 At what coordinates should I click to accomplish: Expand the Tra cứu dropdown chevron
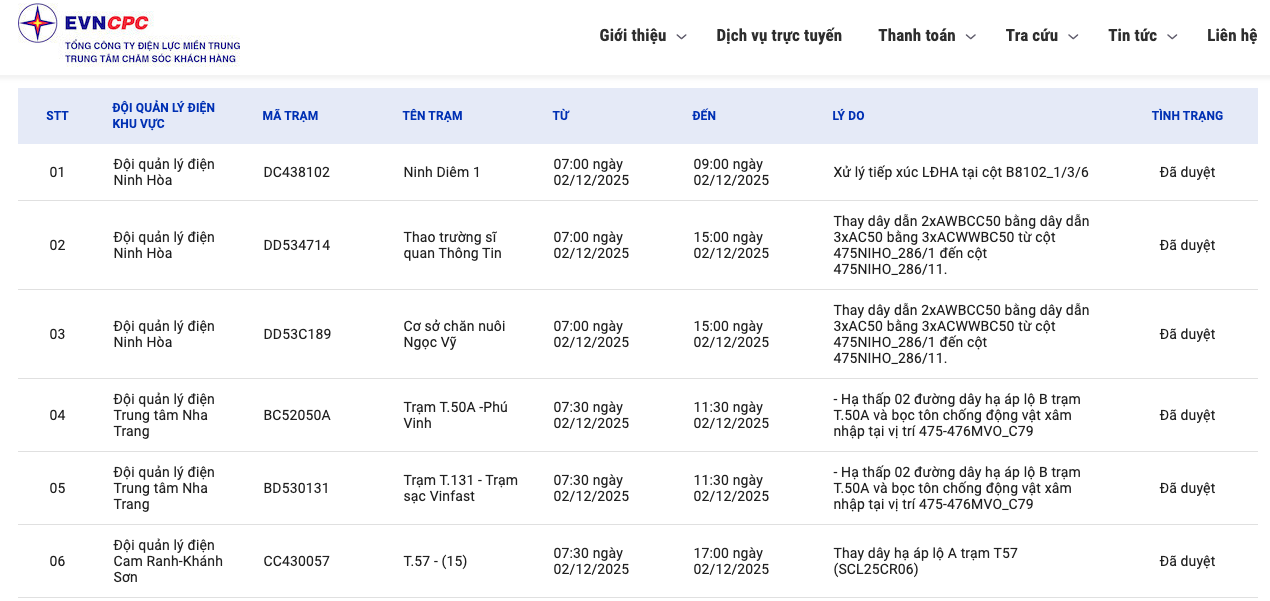(1073, 37)
